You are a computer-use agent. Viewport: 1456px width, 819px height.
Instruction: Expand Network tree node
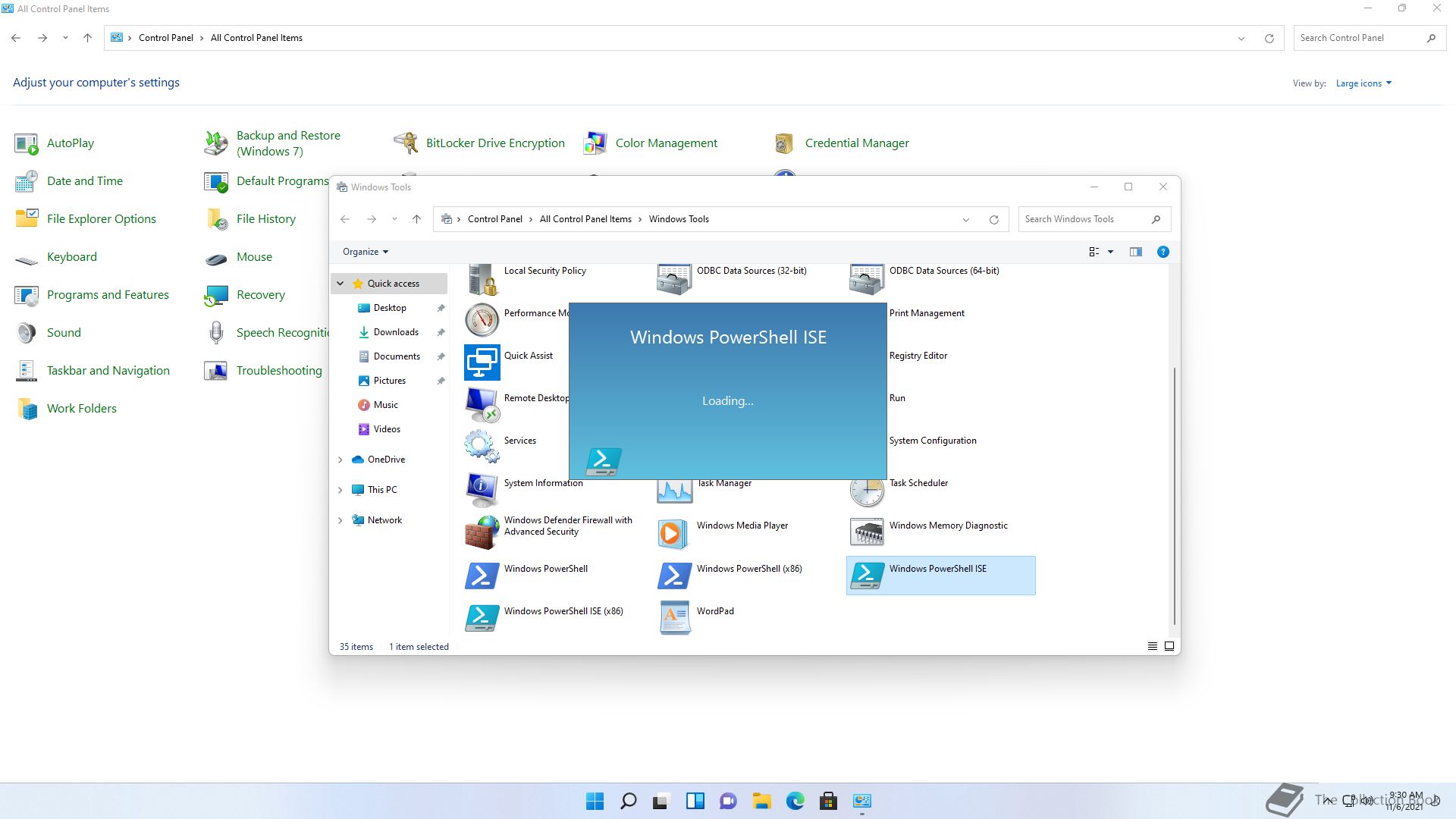pyautogui.click(x=340, y=520)
